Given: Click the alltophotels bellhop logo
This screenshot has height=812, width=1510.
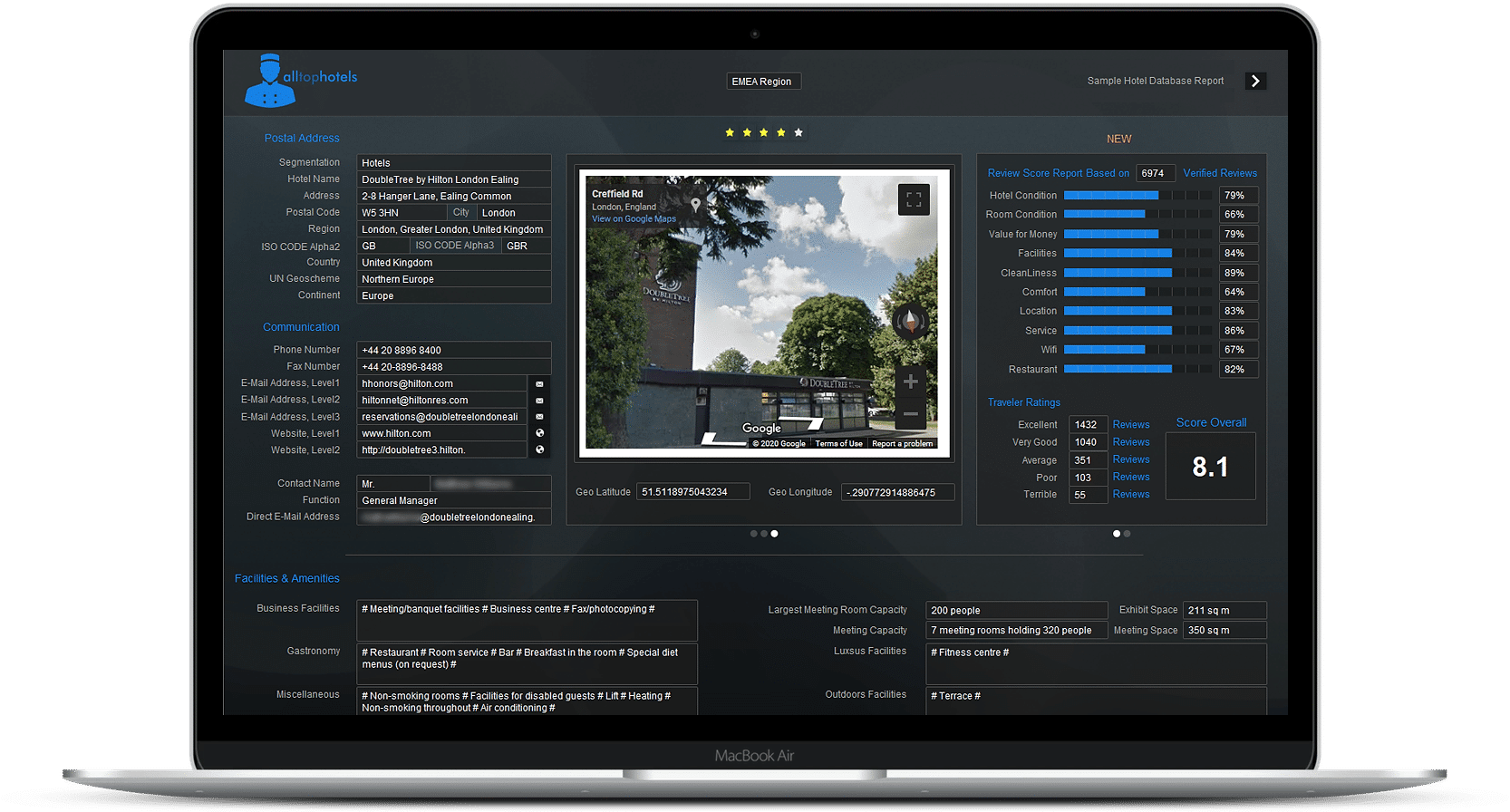Looking at the screenshot, I should coord(300,80).
